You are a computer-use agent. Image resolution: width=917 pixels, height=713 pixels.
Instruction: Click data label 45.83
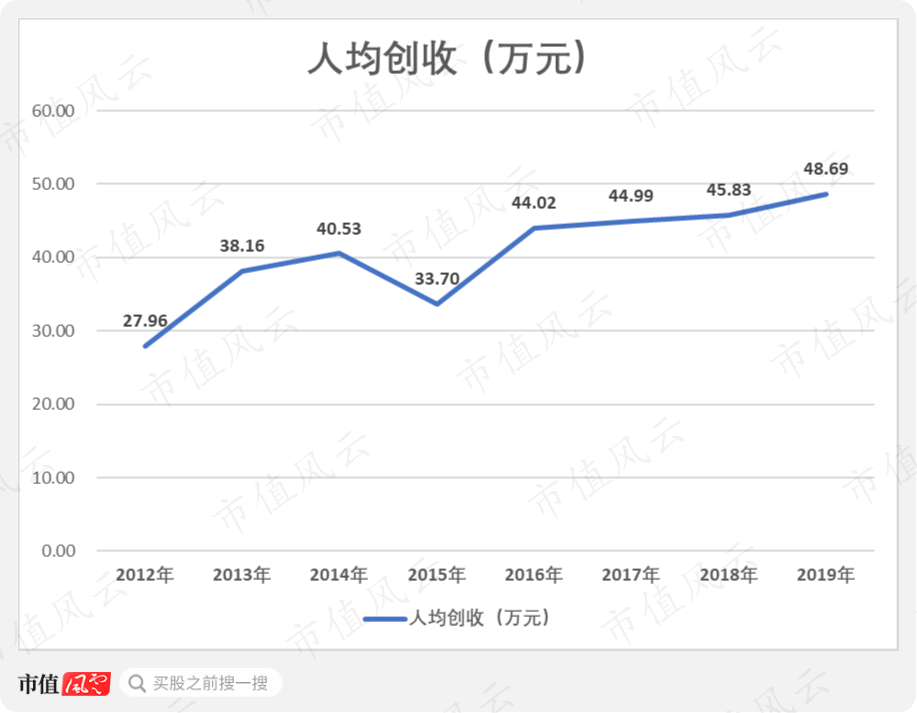[x=729, y=190]
